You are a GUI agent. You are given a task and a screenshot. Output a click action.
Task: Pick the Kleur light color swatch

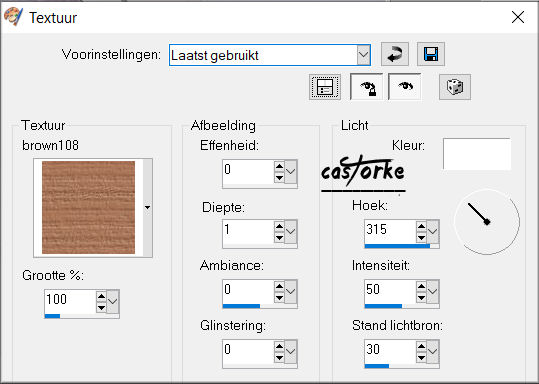477,154
